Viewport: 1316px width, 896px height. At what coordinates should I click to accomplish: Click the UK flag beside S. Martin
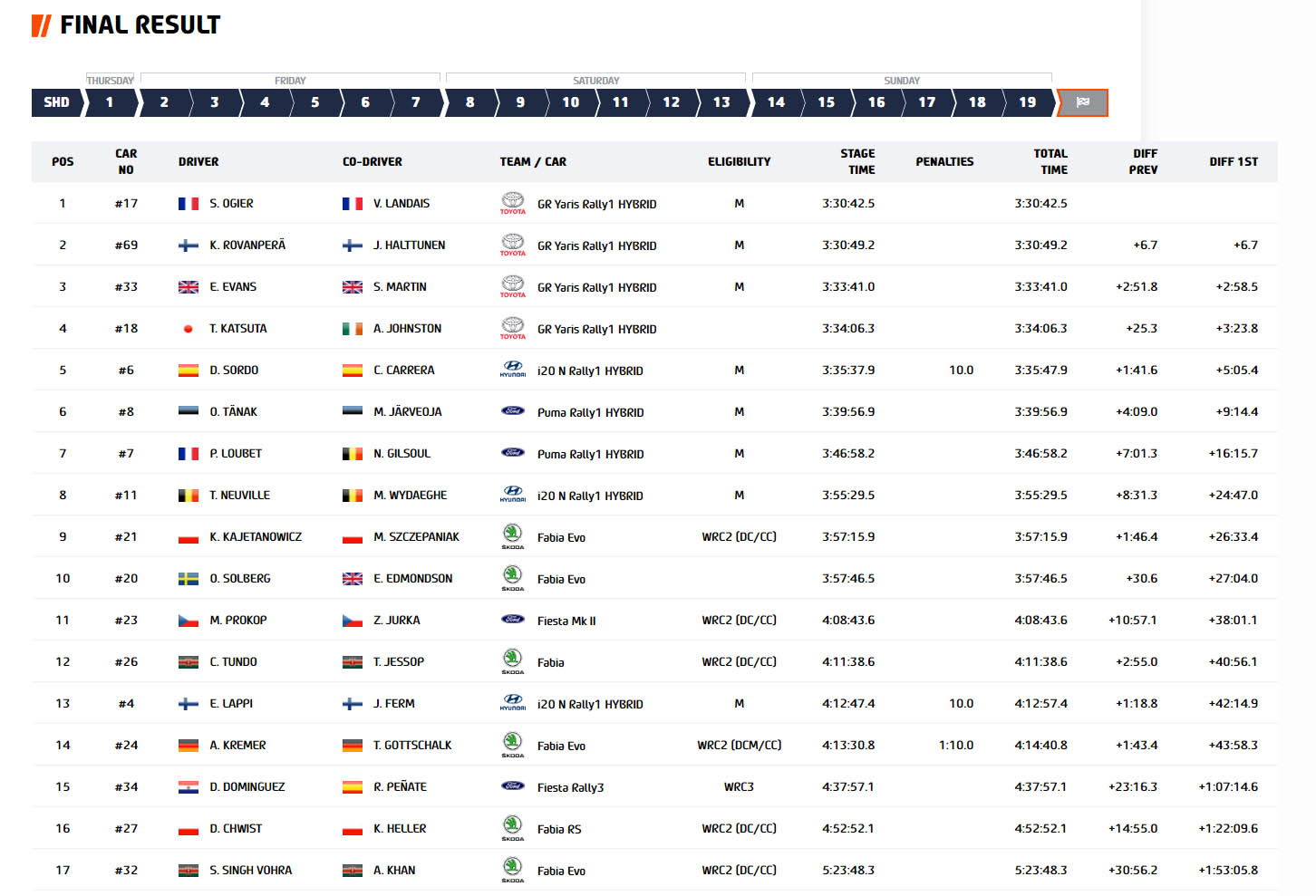click(x=353, y=287)
